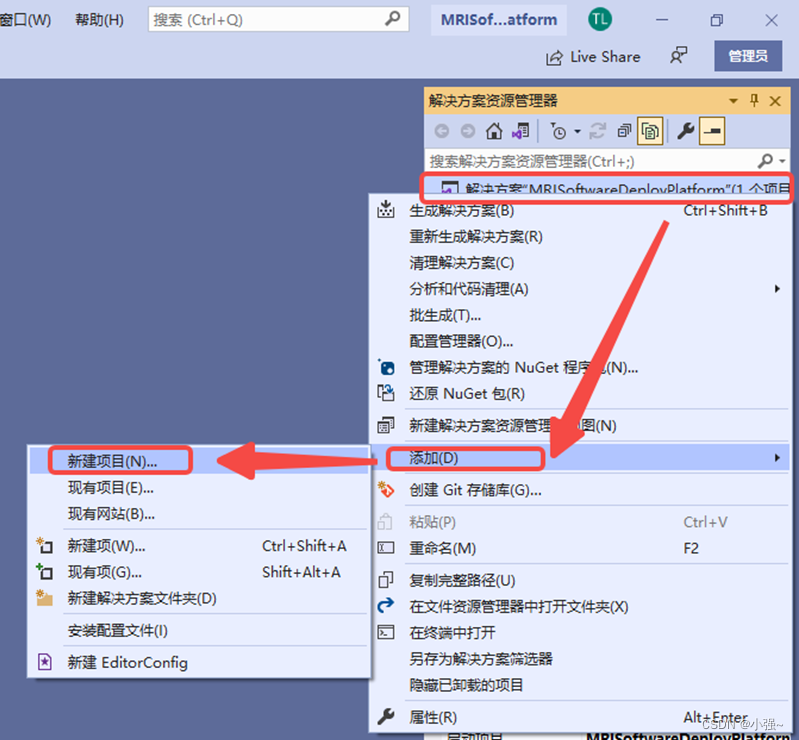Switch views via the Visual Studio solution icon
The image size is (799, 740).
[520, 131]
